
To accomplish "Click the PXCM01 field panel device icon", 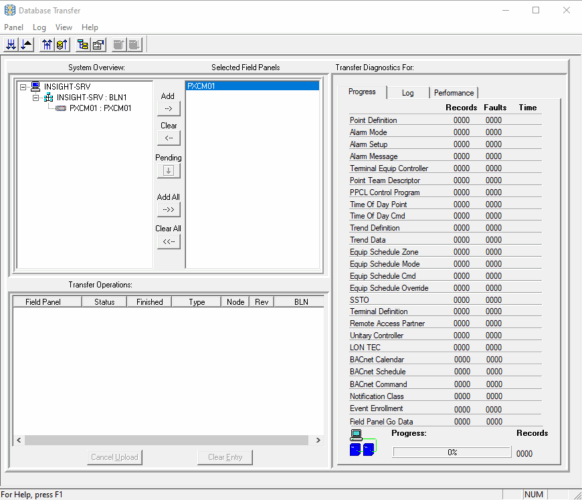I will click(x=61, y=108).
